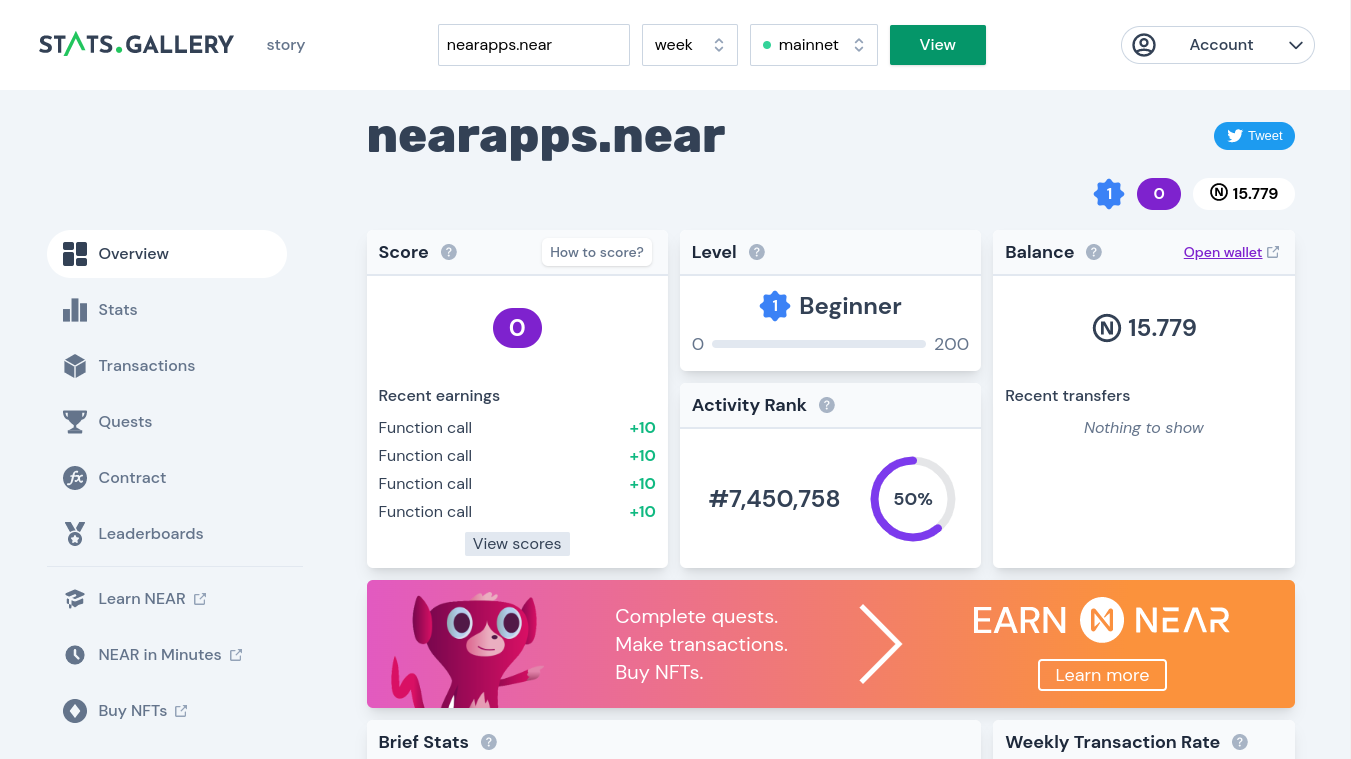1351x759 pixels.
Task: Click the NEAR in Minutes clock icon
Action: [75, 655]
